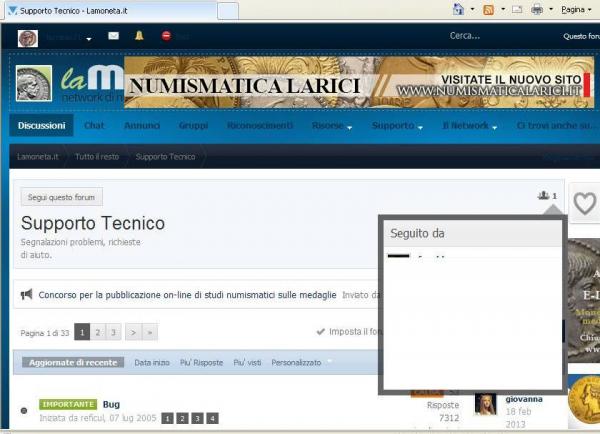Expand the Risorse menu

(331, 126)
